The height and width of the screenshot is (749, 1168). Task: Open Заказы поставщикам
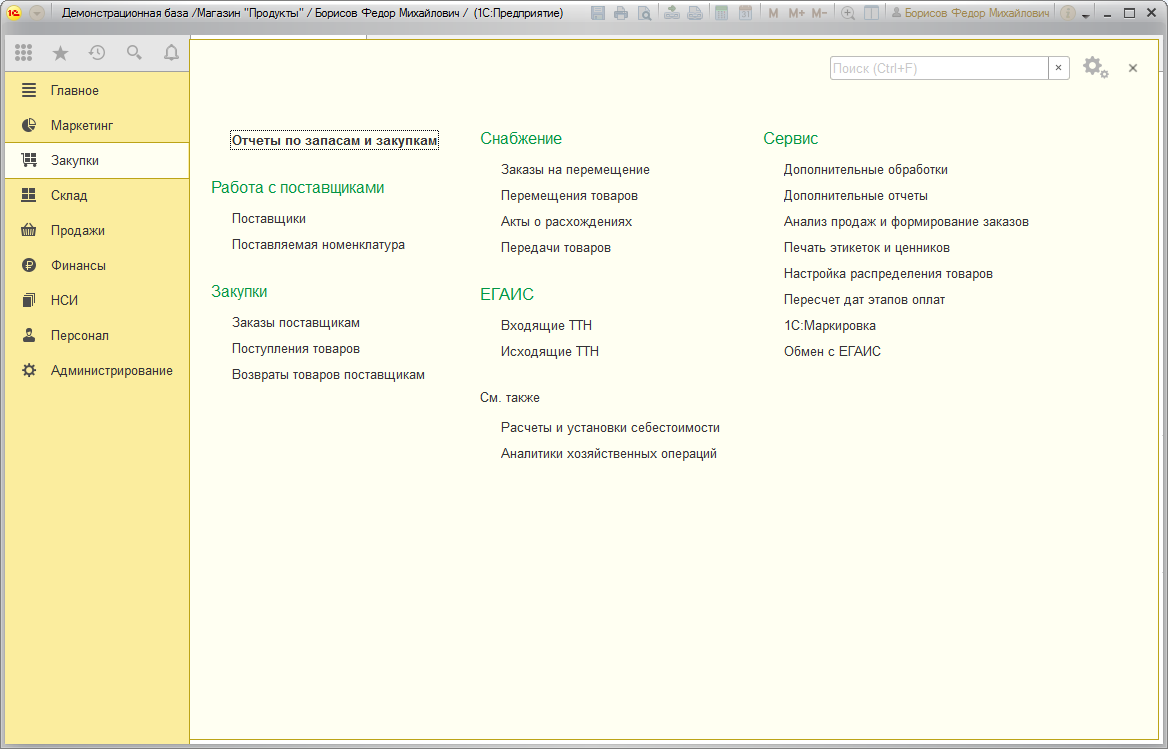(296, 322)
